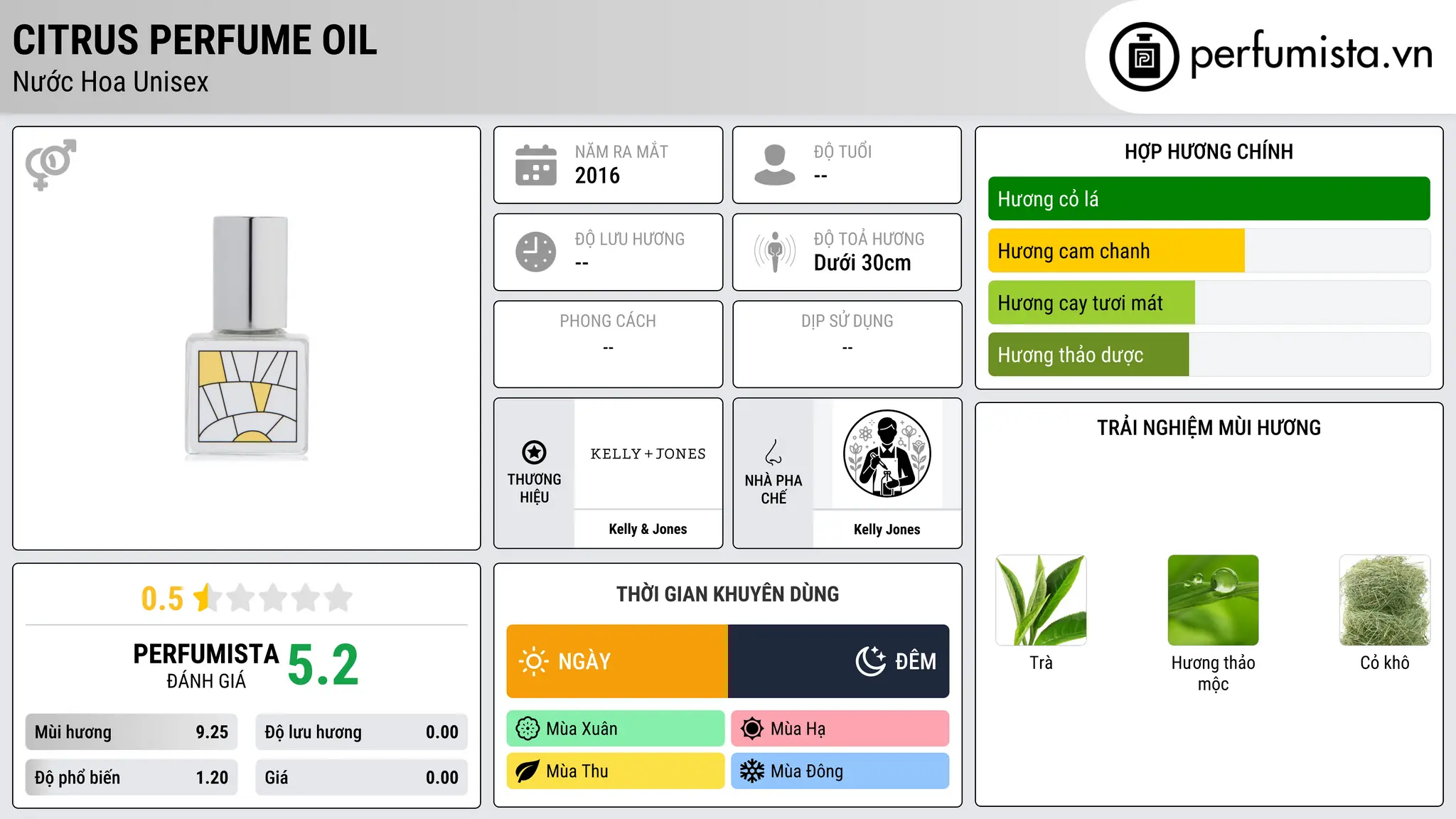This screenshot has width=1456, height=819.
Task: Click the Trải nghiệm mùi hương heading
Action: (x=1209, y=428)
